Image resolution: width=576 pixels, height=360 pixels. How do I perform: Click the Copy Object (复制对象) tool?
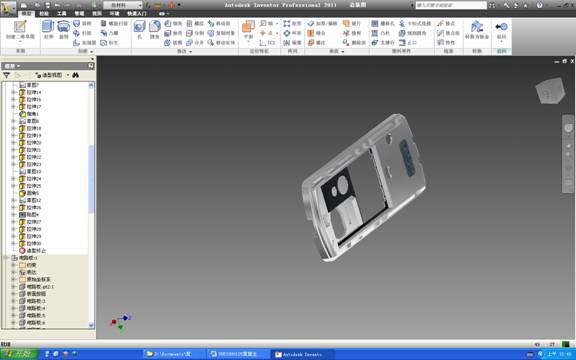[x=221, y=33]
